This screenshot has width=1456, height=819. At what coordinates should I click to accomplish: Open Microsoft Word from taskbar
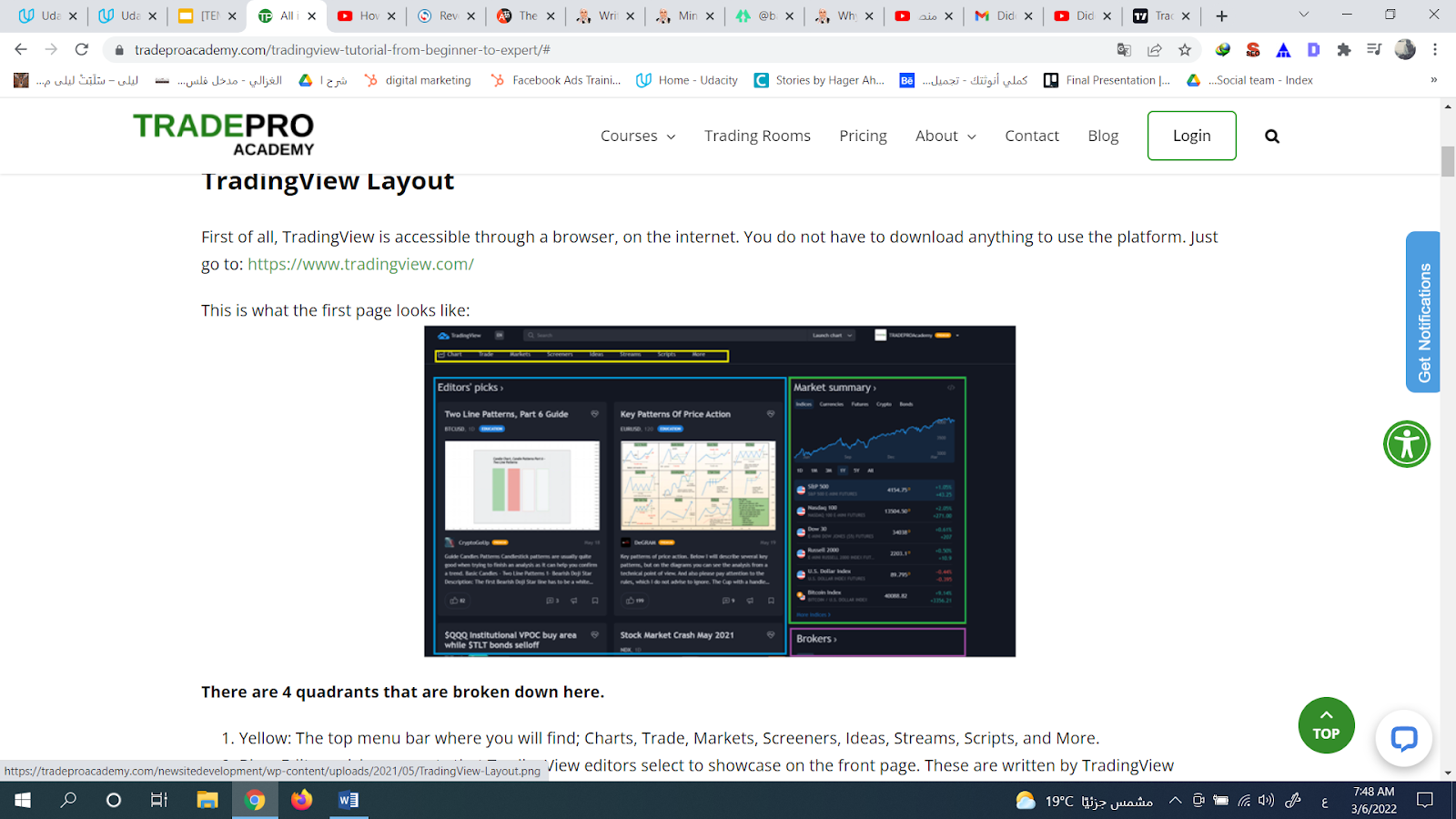[x=349, y=800]
